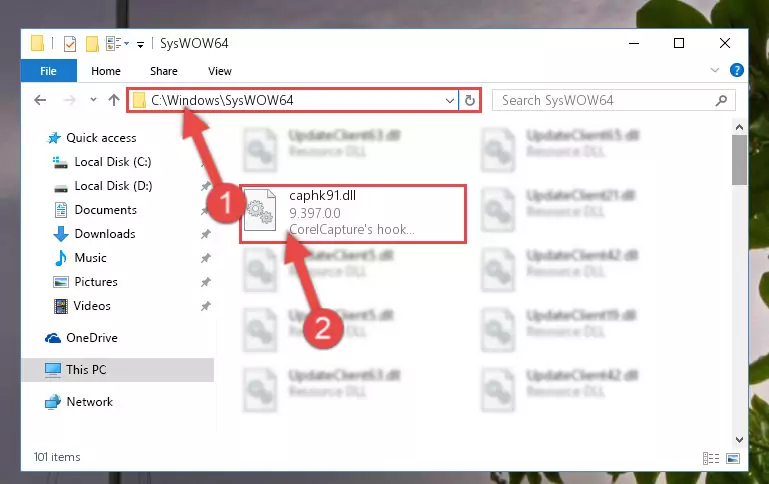The image size is (769, 484).
Task: Click the Search SysWOW64 input field
Action: 607,101
